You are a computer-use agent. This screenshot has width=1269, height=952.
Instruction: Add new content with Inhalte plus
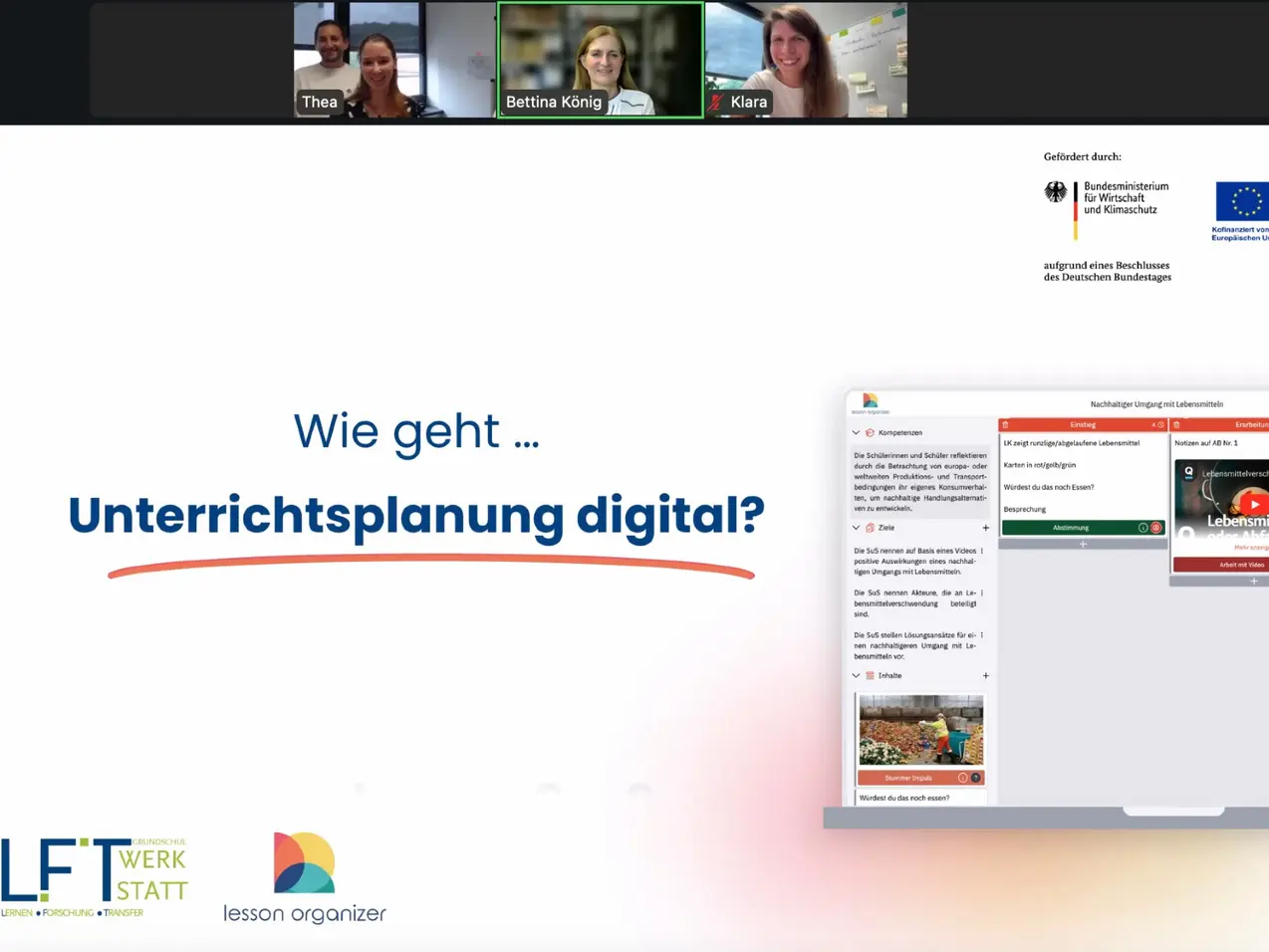click(x=986, y=676)
